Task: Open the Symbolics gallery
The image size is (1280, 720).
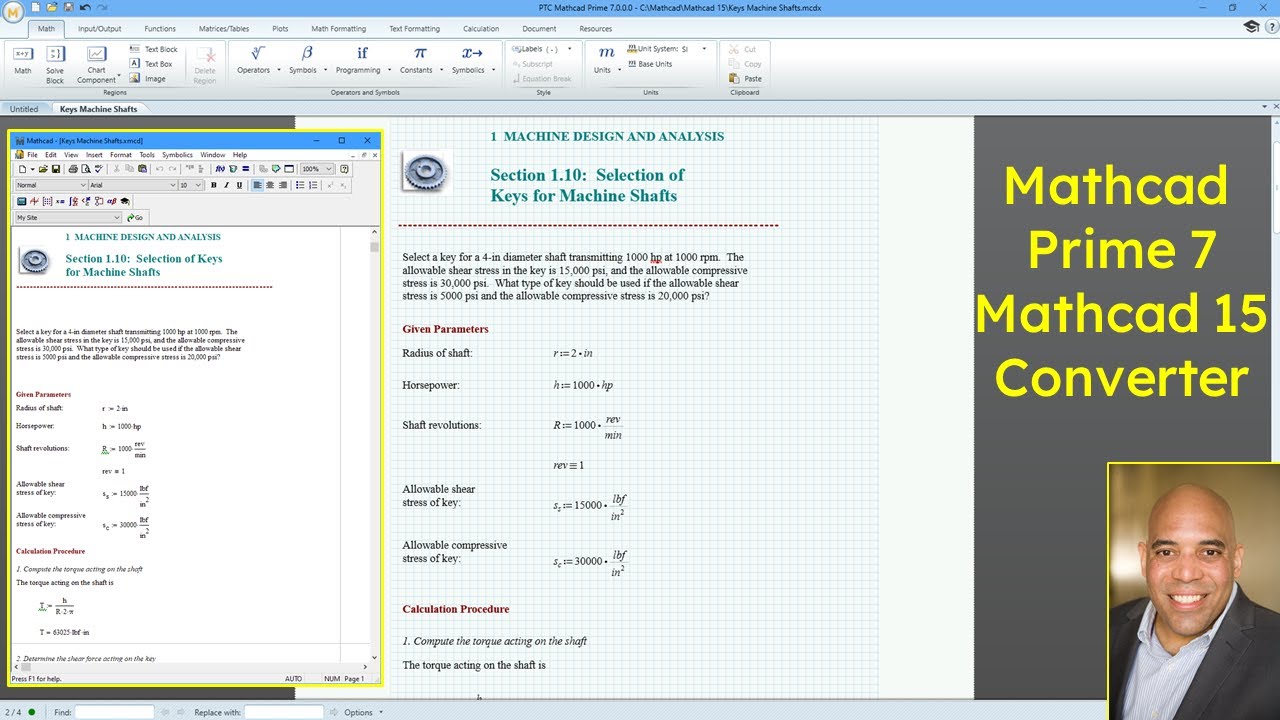Action: [472, 60]
